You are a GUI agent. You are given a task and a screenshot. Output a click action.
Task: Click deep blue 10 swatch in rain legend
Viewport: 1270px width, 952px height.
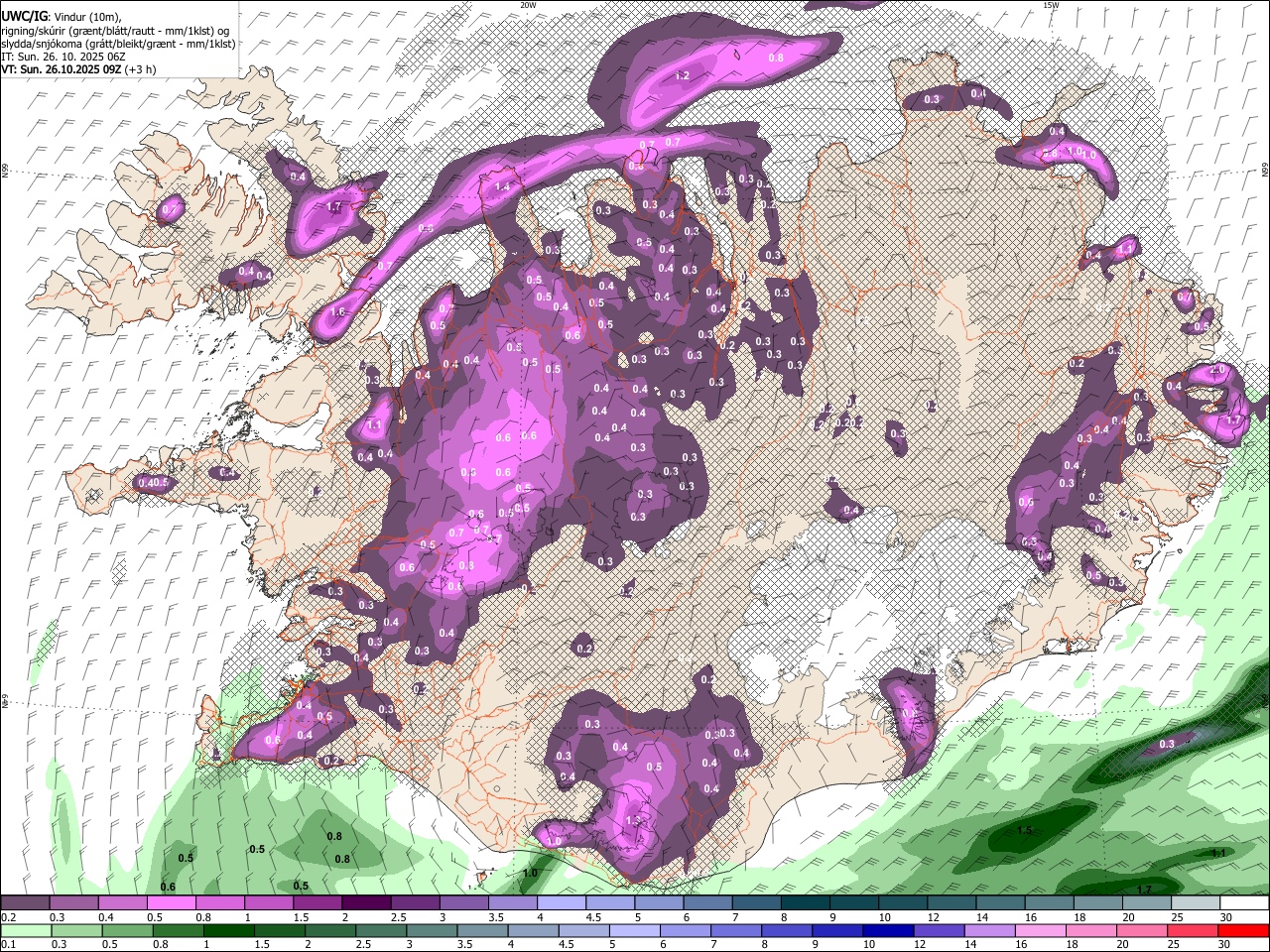pos(886,930)
